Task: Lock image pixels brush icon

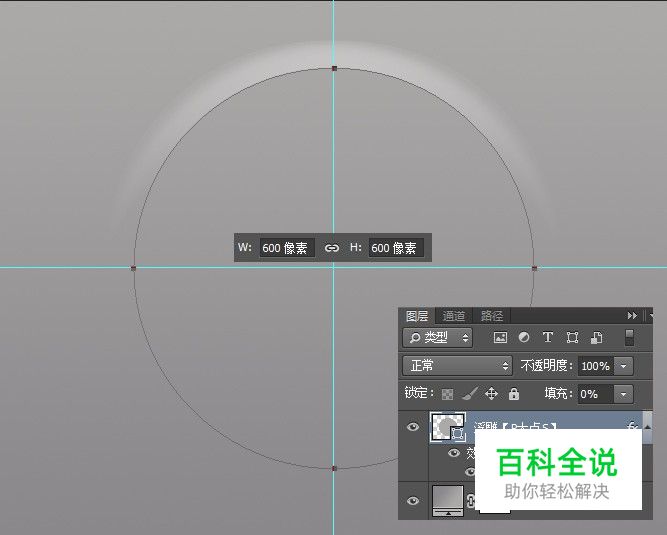Action: point(470,394)
